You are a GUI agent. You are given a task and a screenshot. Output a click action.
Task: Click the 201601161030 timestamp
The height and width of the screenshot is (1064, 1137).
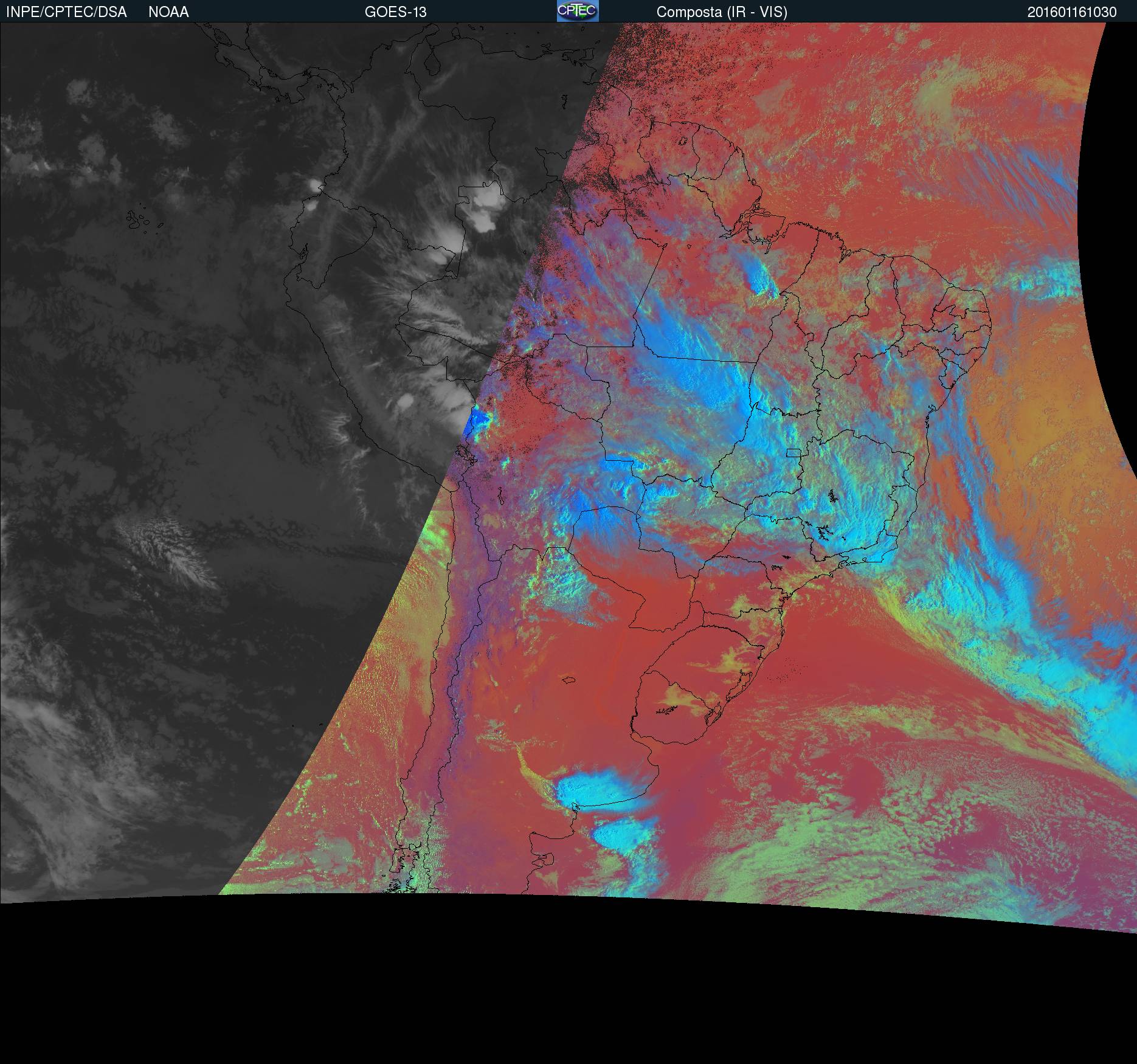[1072, 12]
